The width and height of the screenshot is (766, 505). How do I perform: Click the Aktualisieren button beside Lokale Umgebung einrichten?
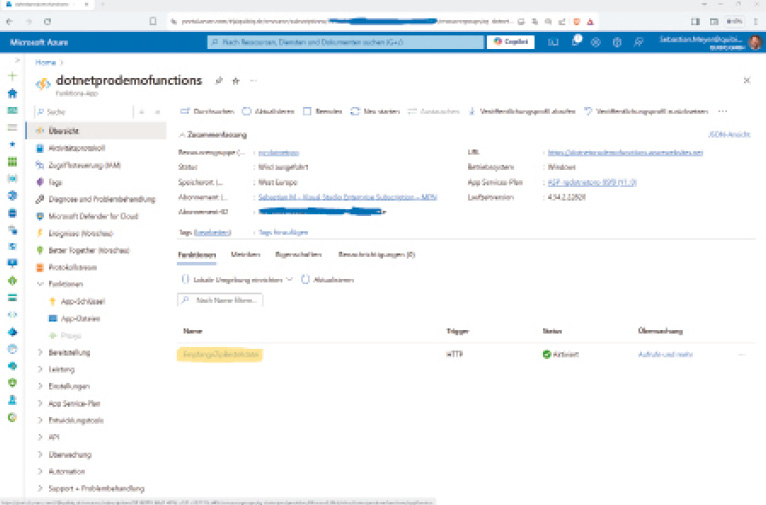tap(327, 280)
